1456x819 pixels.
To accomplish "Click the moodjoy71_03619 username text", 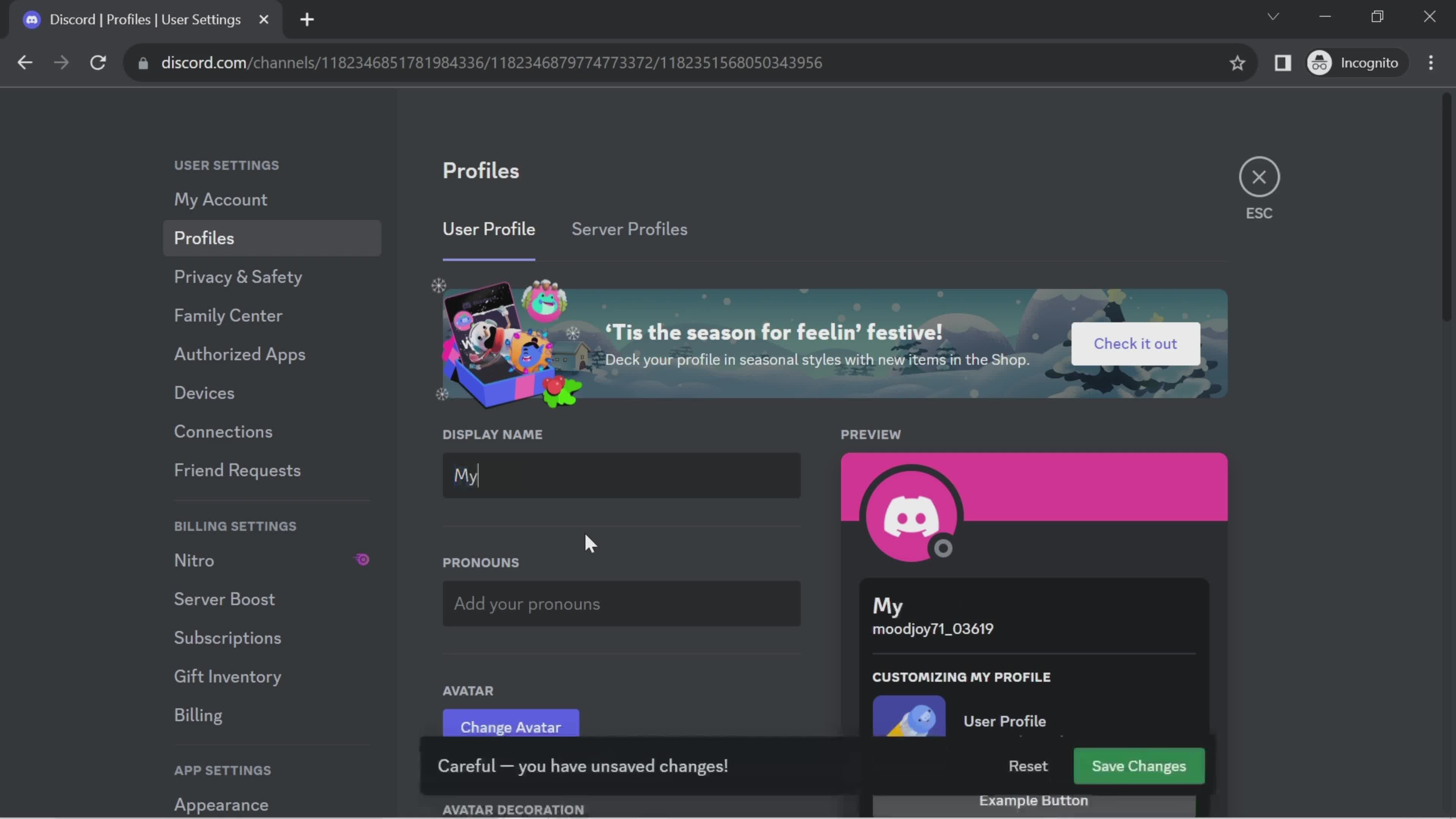I will coord(933,629).
